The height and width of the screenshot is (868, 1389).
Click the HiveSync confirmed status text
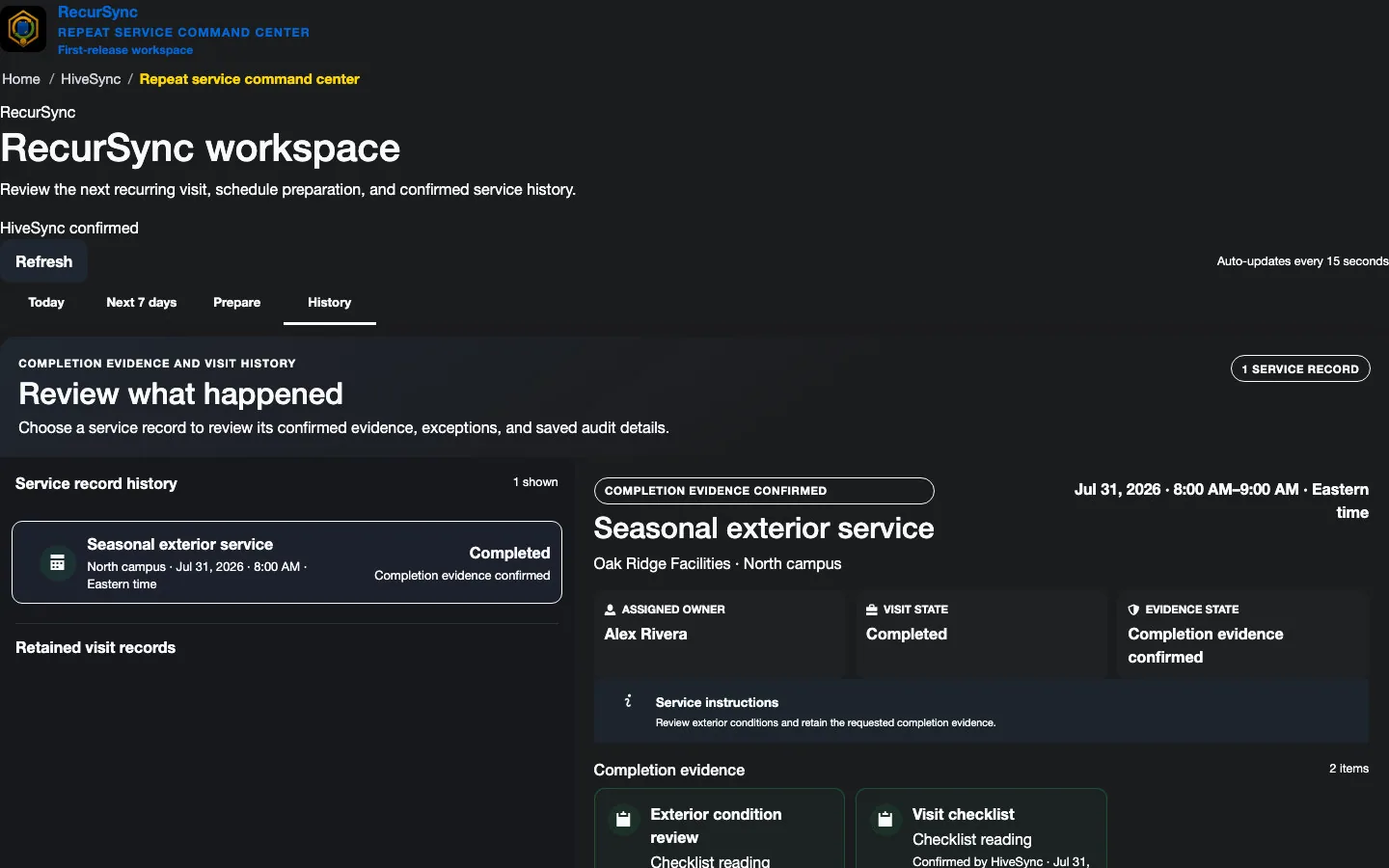click(69, 229)
